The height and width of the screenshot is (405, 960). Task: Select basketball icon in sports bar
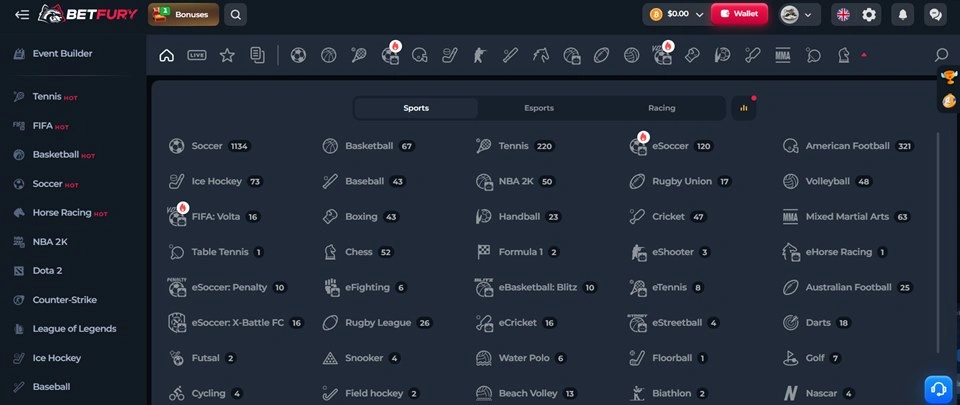[329, 55]
